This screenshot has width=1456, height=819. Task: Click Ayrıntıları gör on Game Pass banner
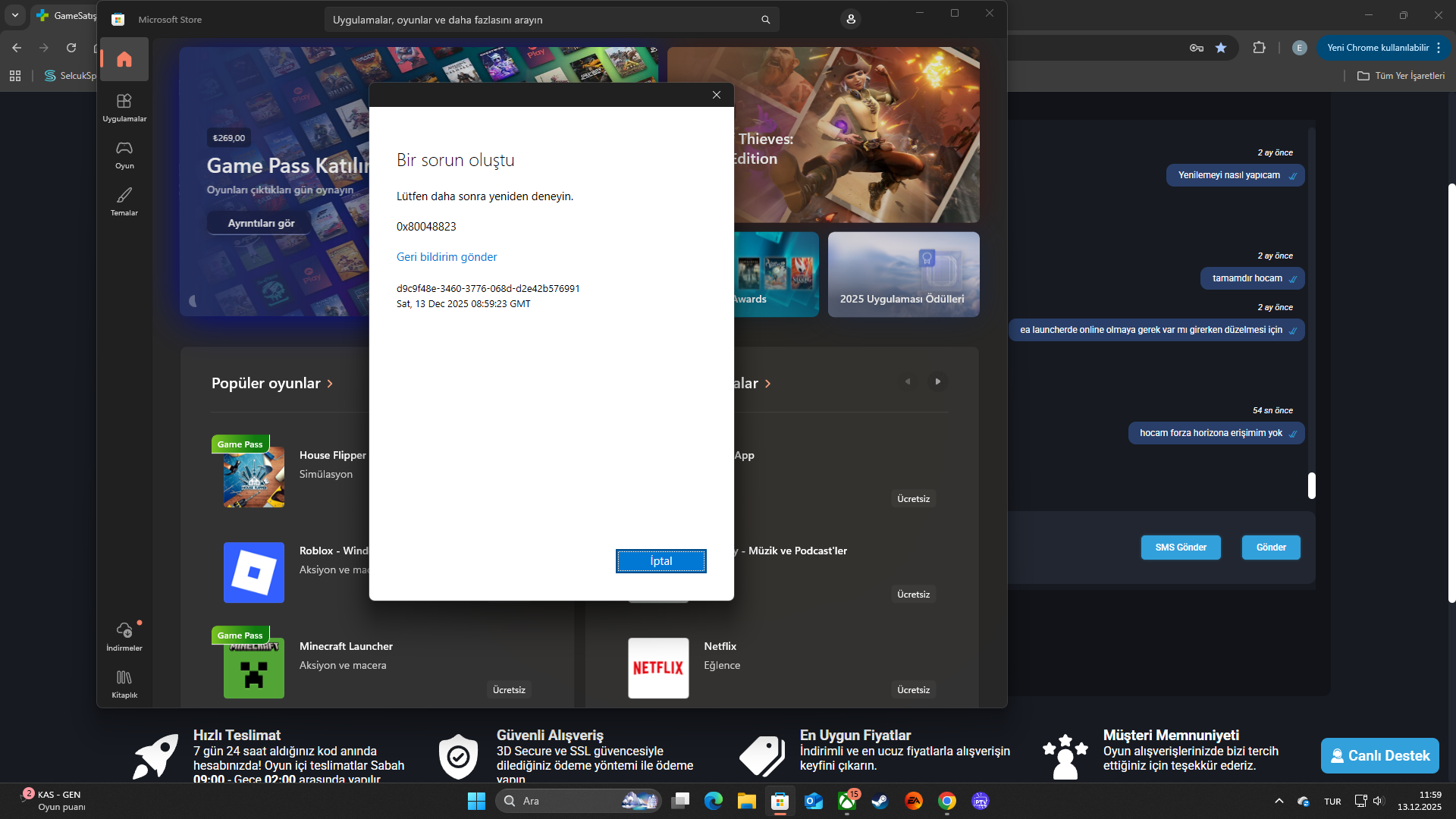[x=261, y=223]
